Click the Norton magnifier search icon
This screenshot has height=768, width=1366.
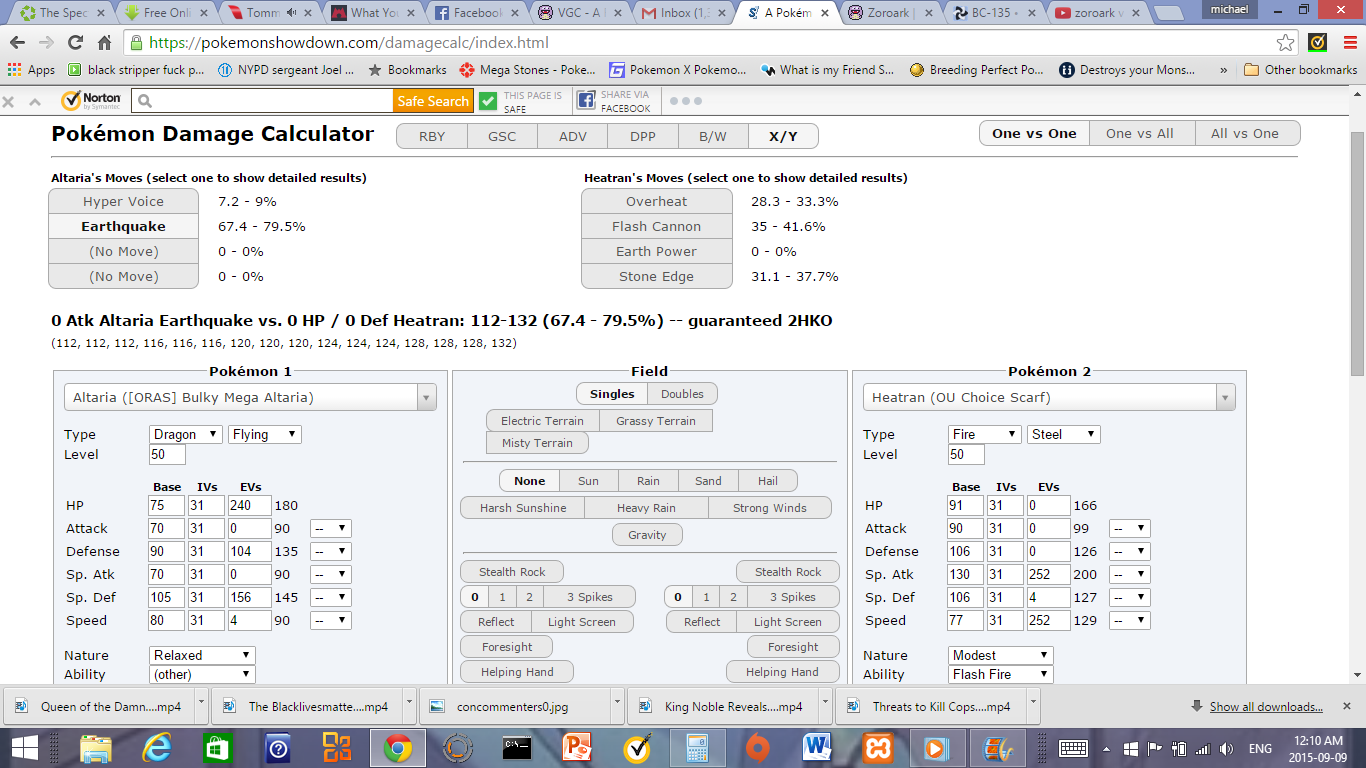pyautogui.click(x=144, y=101)
